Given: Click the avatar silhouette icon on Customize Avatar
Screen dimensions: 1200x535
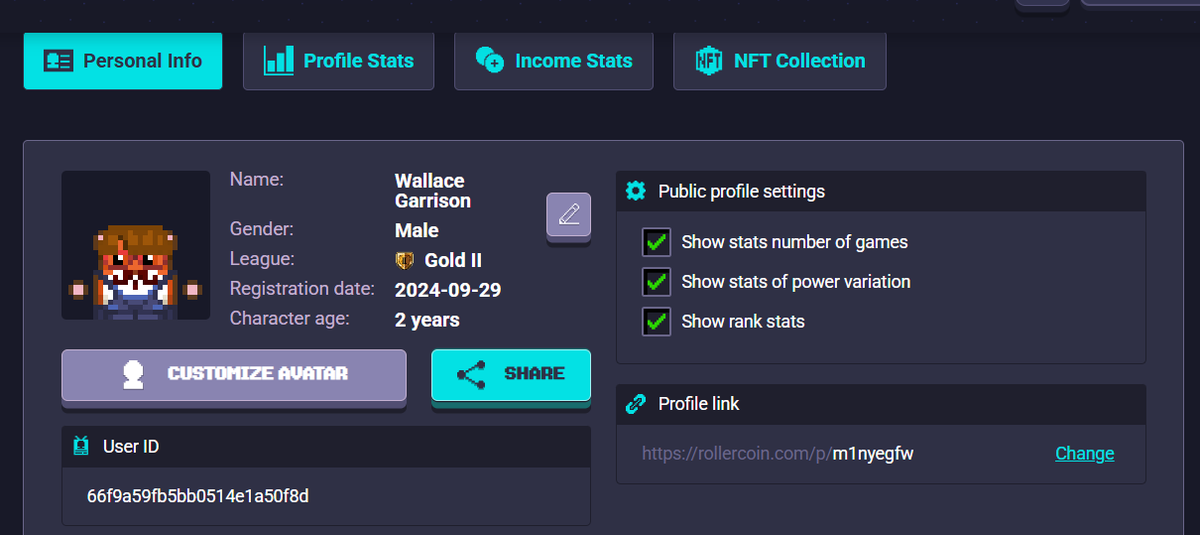Looking at the screenshot, I should click(x=134, y=374).
